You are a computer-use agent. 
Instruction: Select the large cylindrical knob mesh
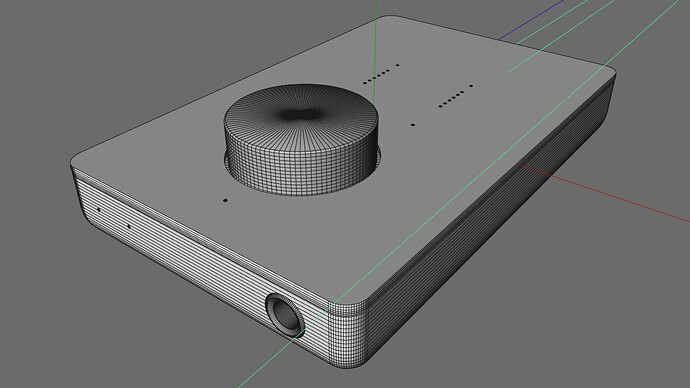point(301,139)
